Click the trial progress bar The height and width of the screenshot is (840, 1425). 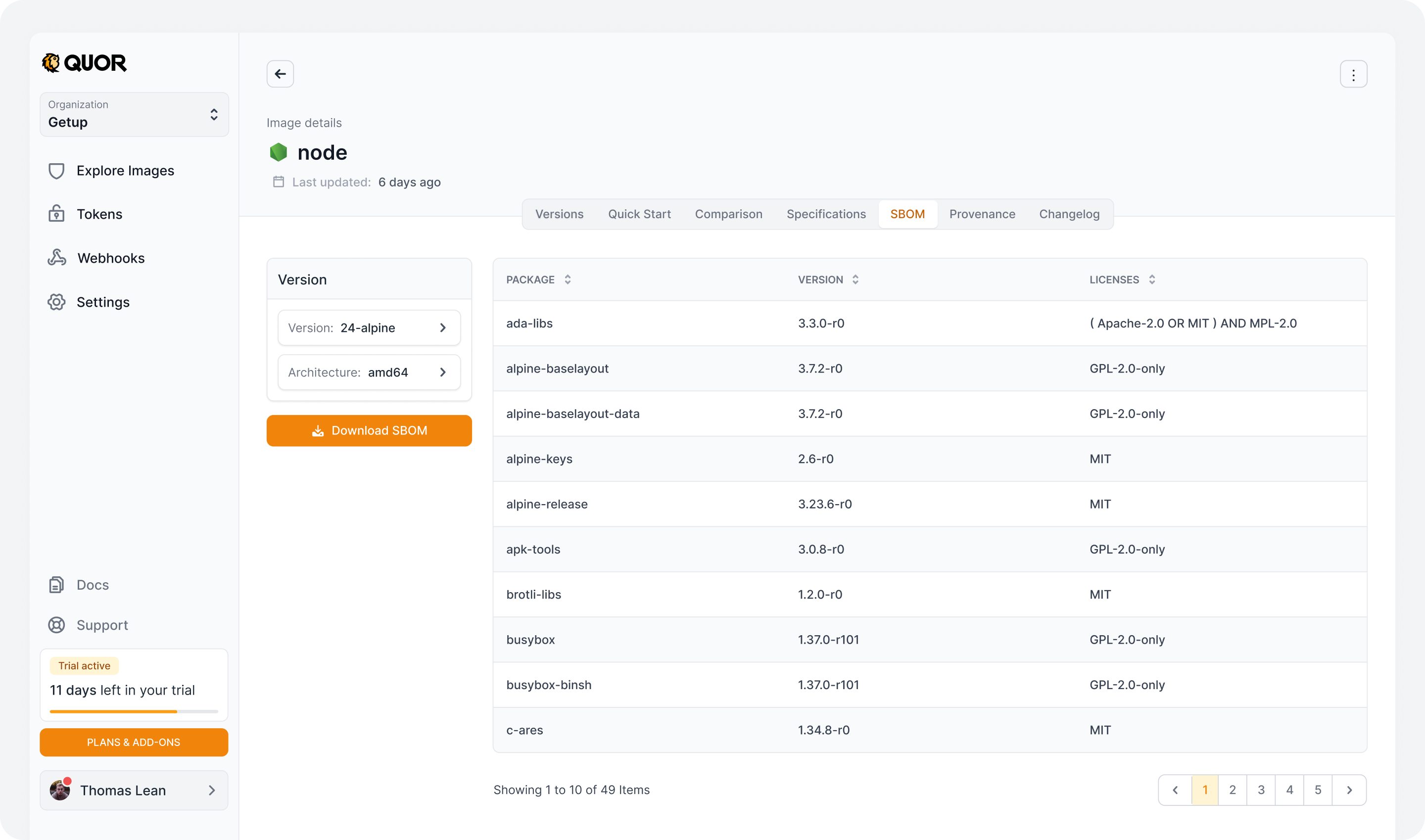pyautogui.click(x=134, y=711)
